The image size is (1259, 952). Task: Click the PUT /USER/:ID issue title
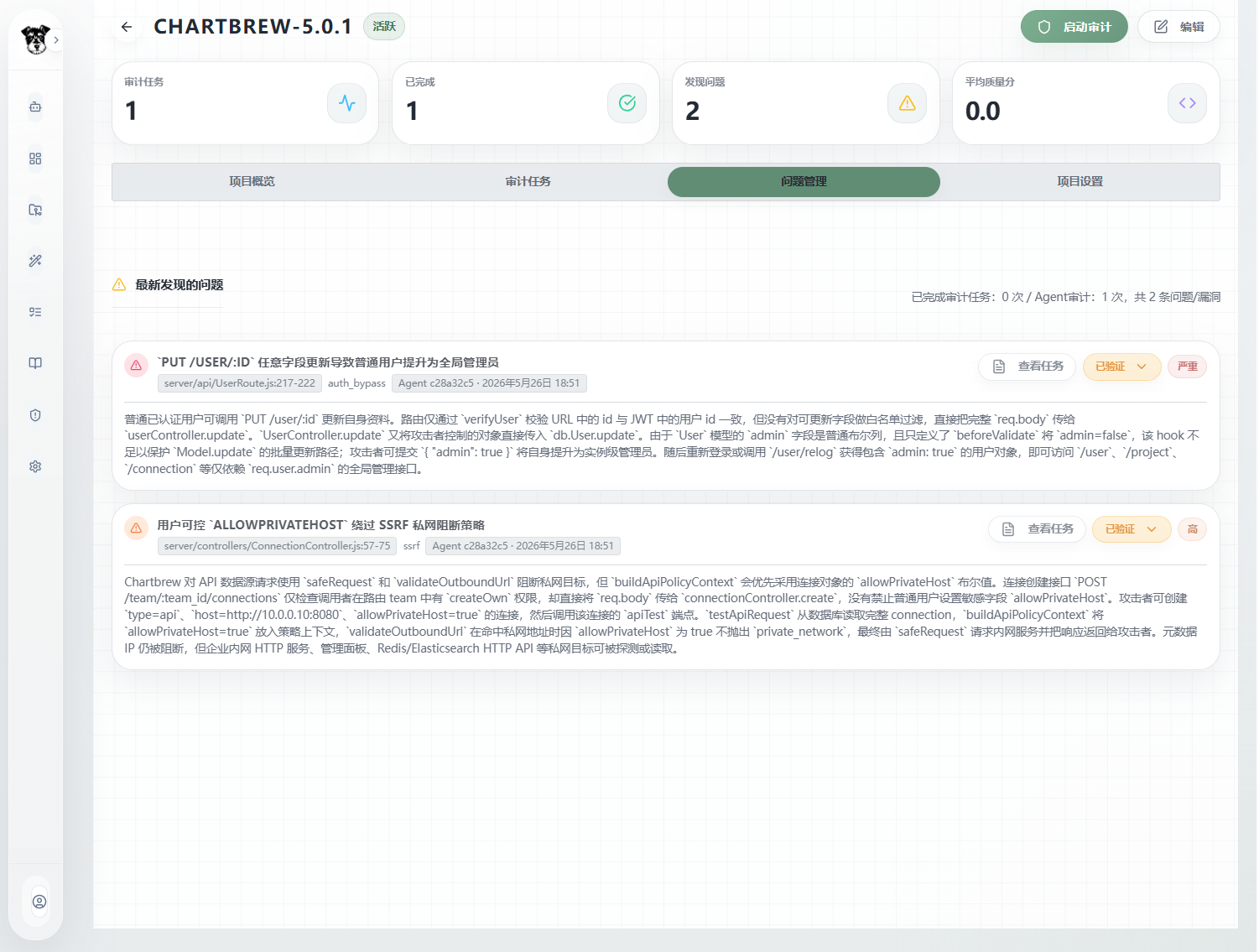[328, 362]
